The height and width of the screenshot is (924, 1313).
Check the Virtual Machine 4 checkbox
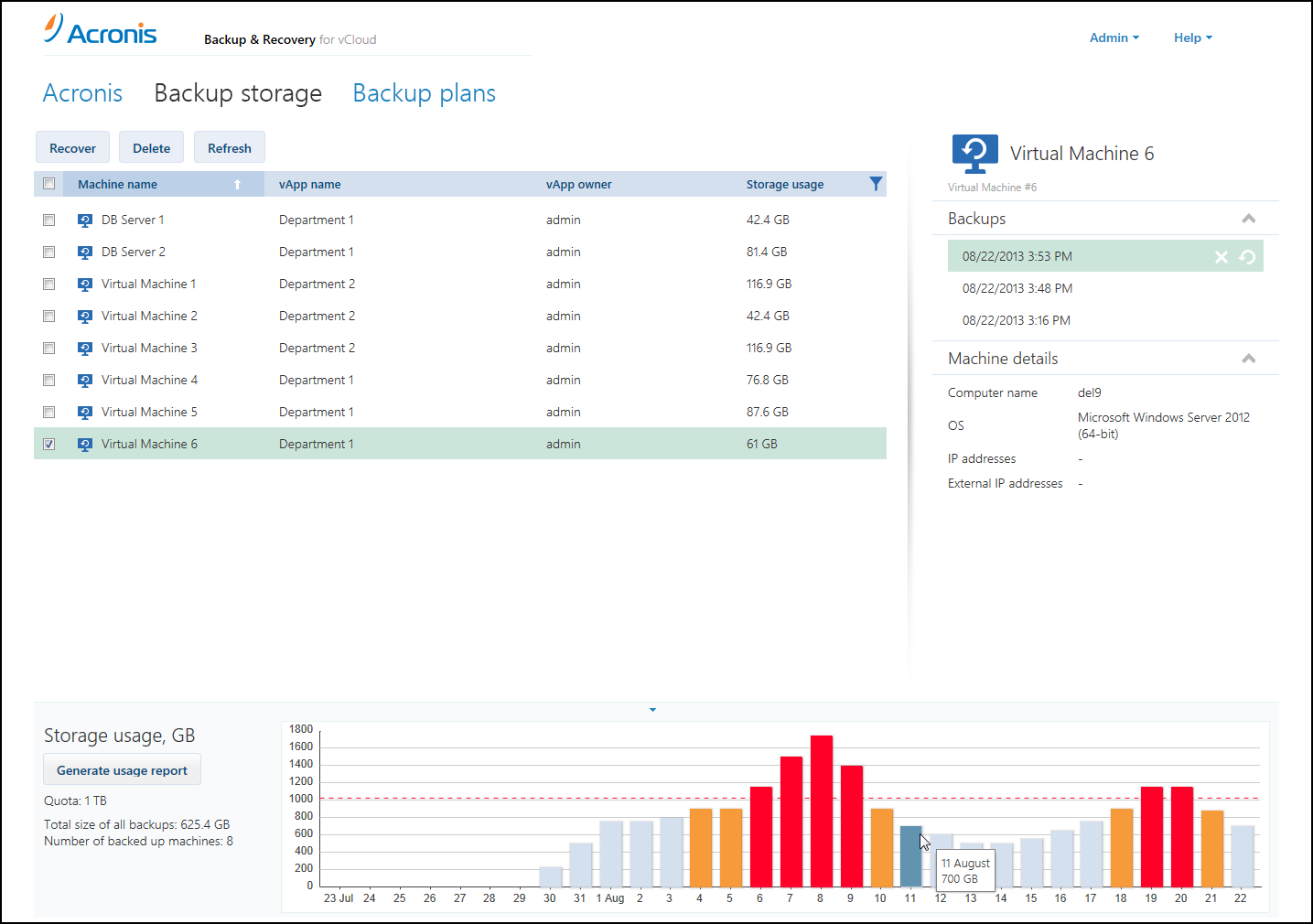pyautogui.click(x=49, y=380)
